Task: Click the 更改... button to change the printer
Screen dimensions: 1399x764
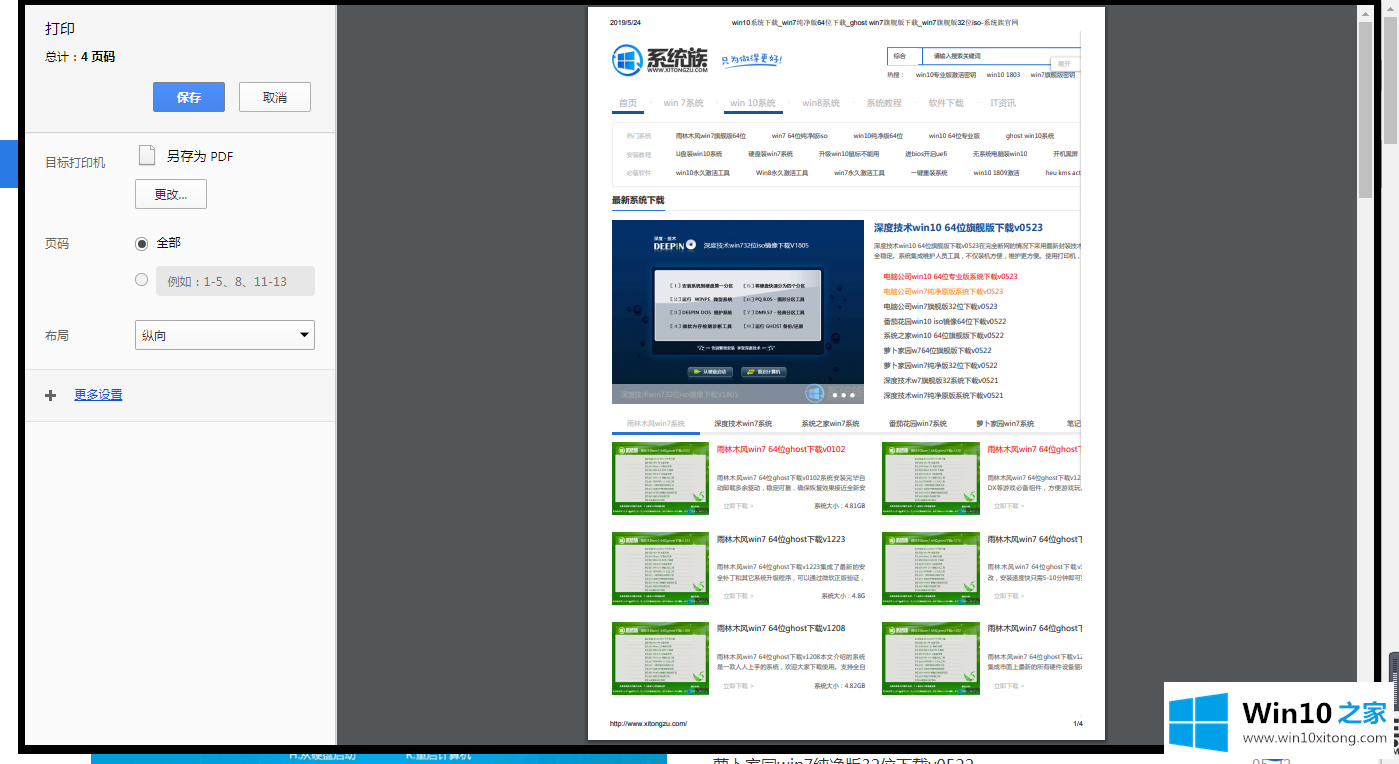Action: point(171,194)
